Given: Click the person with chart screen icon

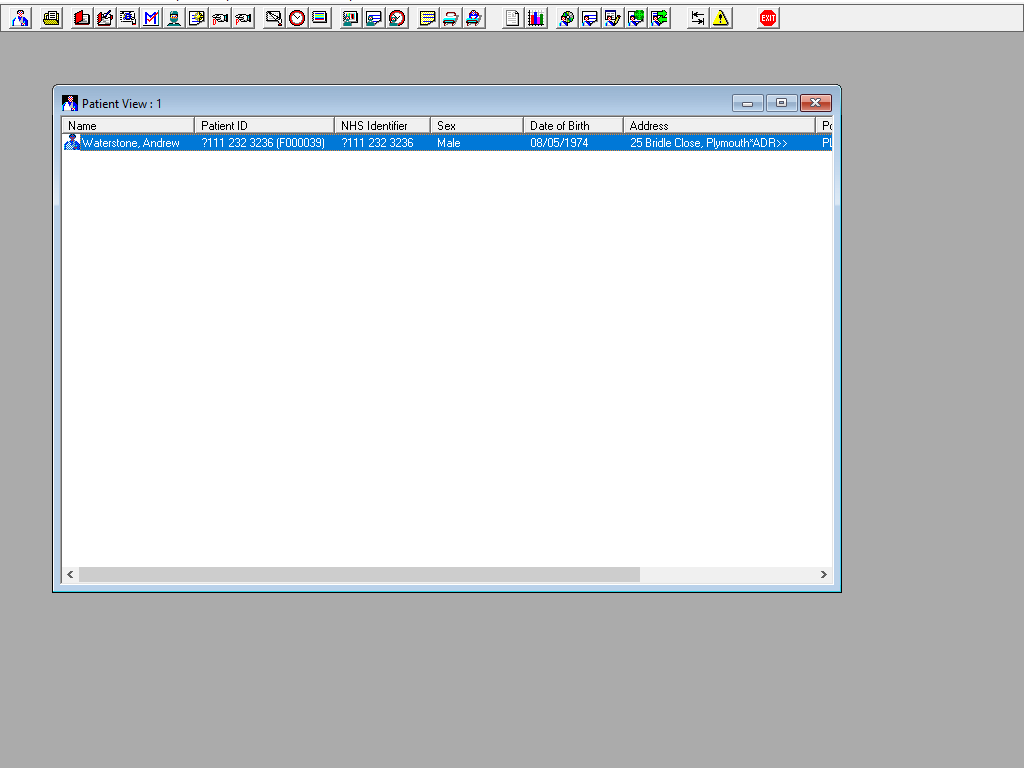Looking at the screenshot, I should (351, 18).
